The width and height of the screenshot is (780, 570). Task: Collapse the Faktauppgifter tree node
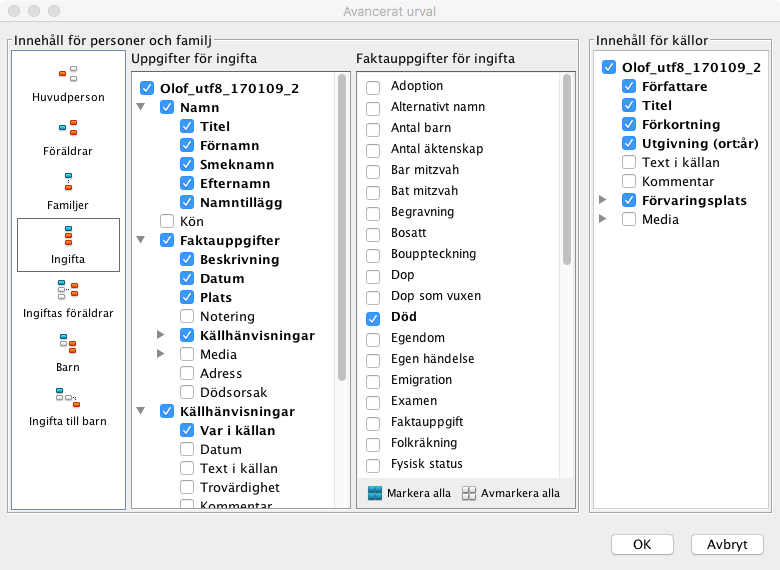coord(141,241)
